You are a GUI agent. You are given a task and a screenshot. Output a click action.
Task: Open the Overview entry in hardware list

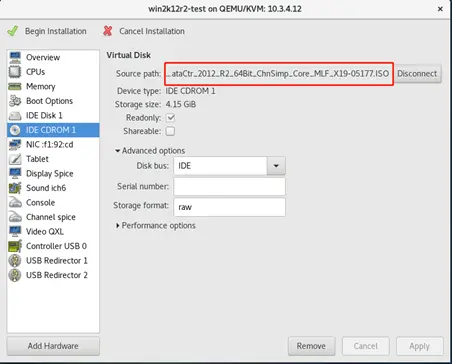(53, 57)
